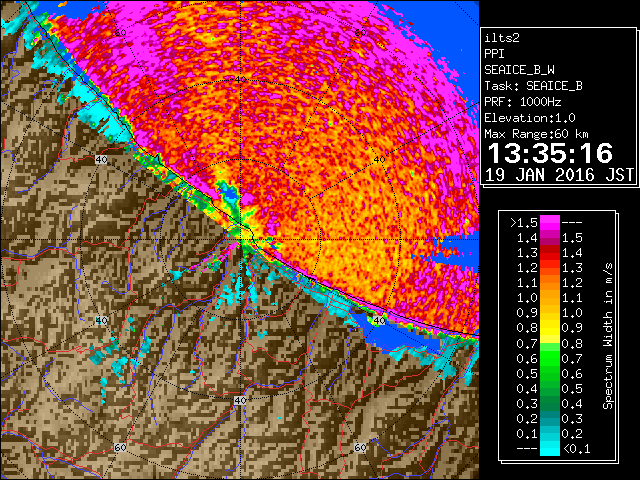Image resolution: width=640 pixels, height=480 pixels.
Task: Click the 'PRF: 1000Hz' entry
Action: (x=523, y=102)
